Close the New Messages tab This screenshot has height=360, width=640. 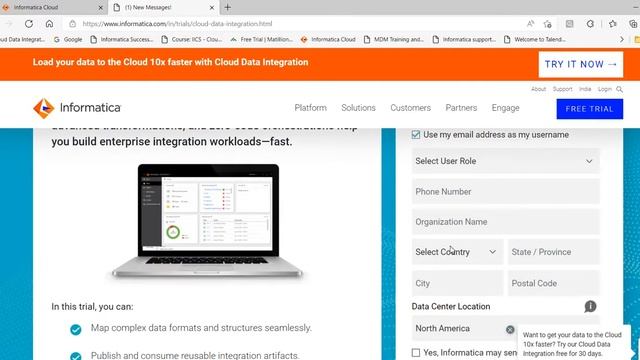point(211,7)
